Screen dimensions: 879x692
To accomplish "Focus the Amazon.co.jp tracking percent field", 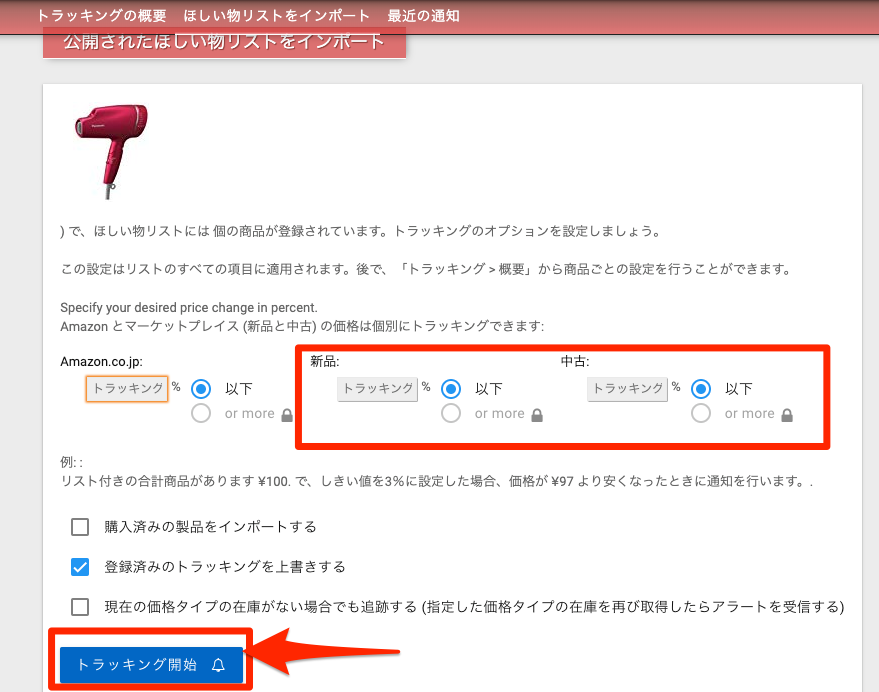I will pyautogui.click(x=127, y=389).
